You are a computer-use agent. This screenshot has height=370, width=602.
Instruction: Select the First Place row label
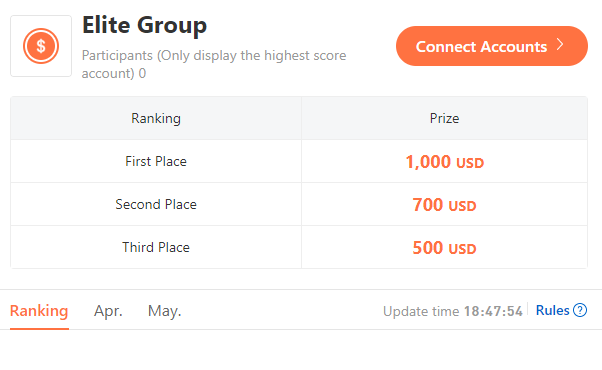pos(156,161)
